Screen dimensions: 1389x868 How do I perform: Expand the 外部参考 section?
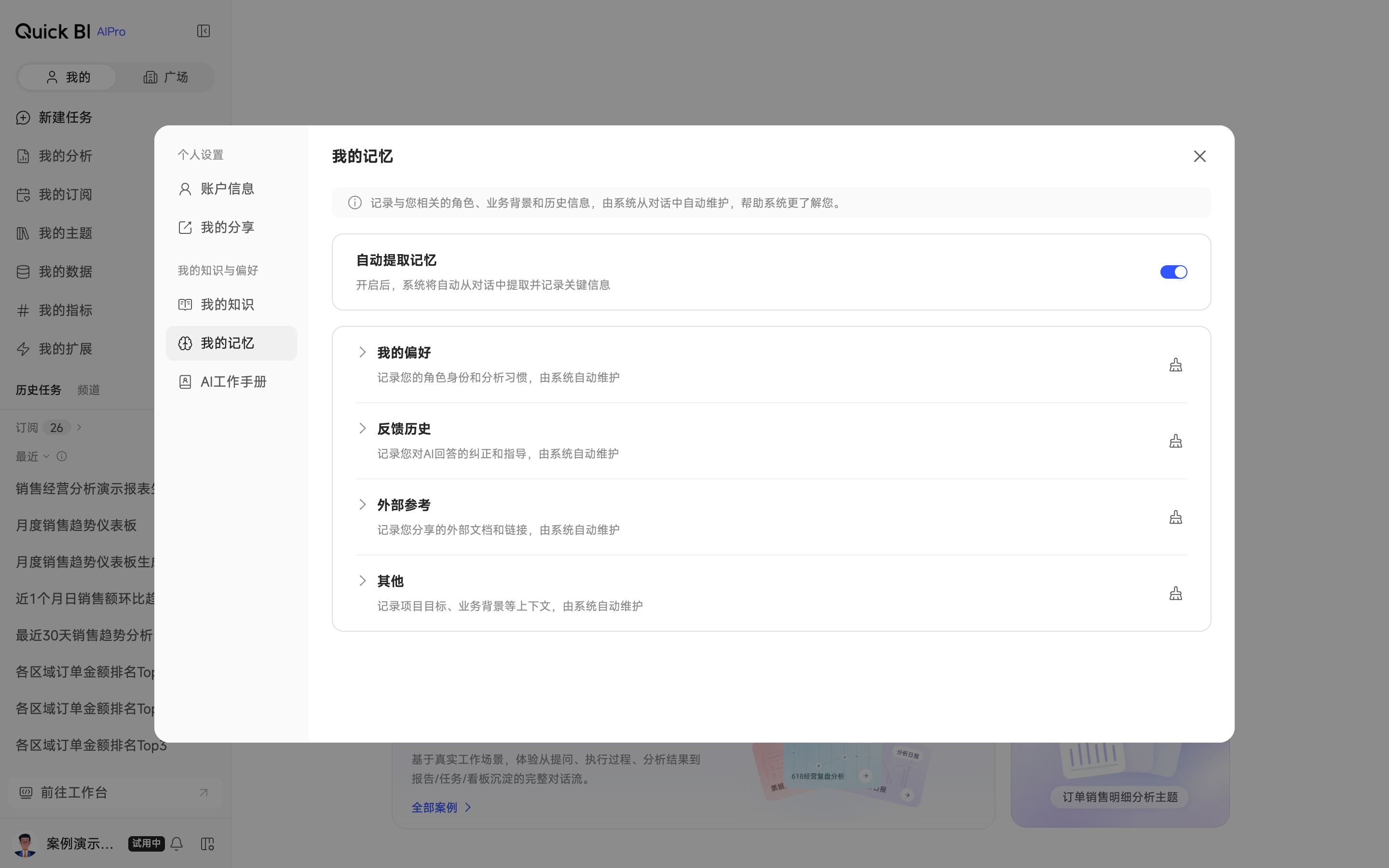click(362, 504)
